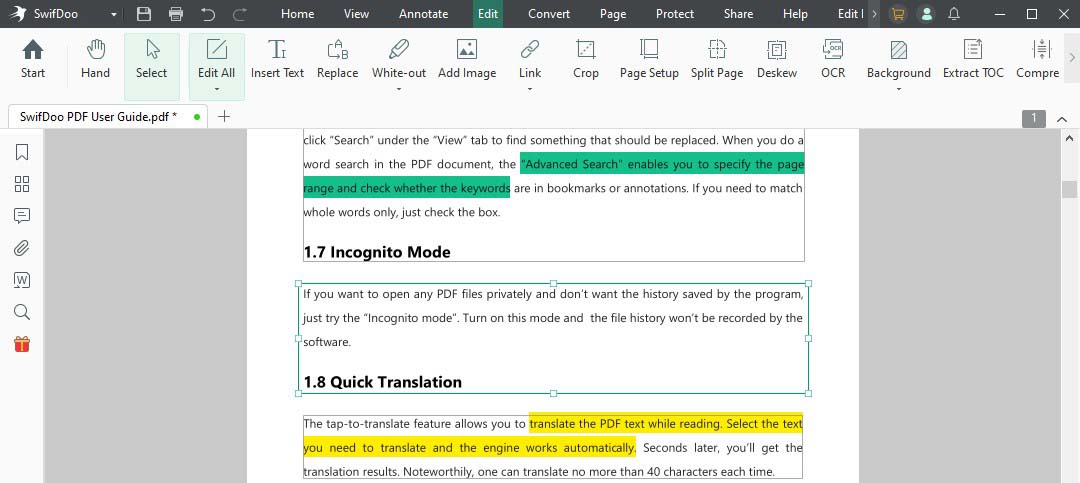Expand more toolbar tools arrow
Screen dimensions: 1080x483
[1072, 58]
